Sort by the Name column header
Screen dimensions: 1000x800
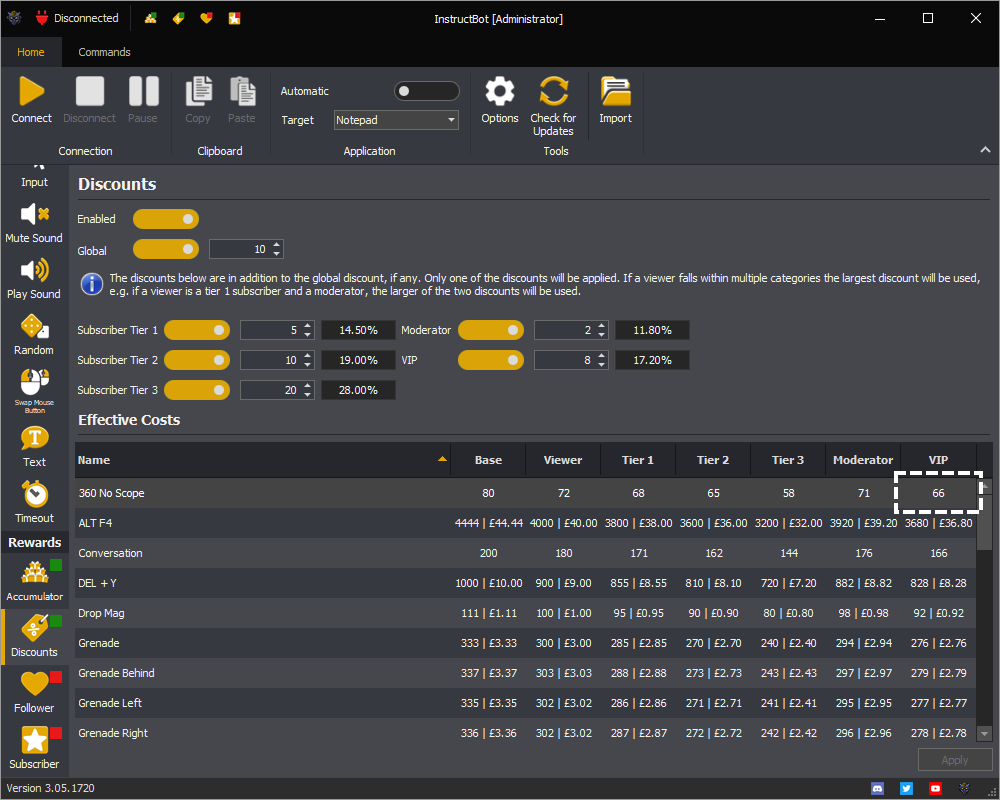(263, 460)
